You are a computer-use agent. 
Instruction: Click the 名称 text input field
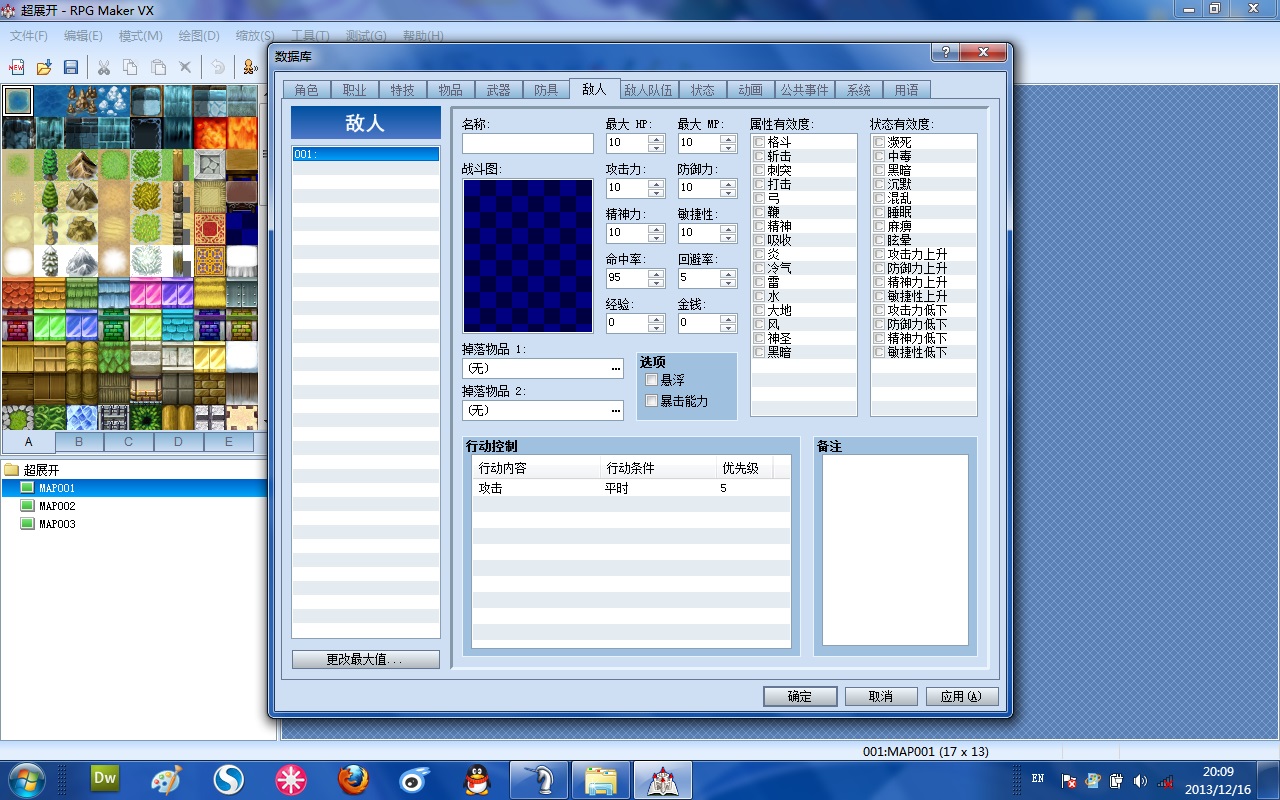pos(528,143)
